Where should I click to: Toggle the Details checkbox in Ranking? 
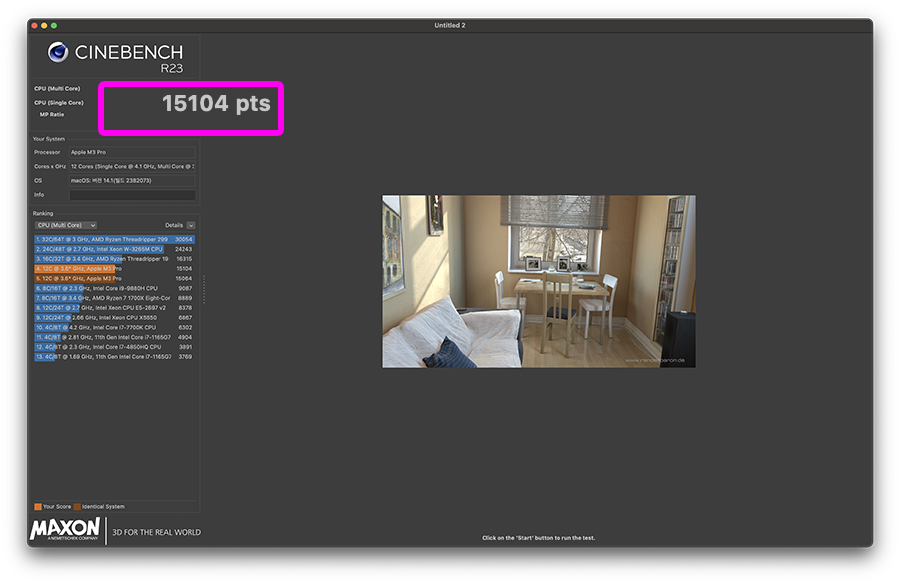tap(191, 226)
